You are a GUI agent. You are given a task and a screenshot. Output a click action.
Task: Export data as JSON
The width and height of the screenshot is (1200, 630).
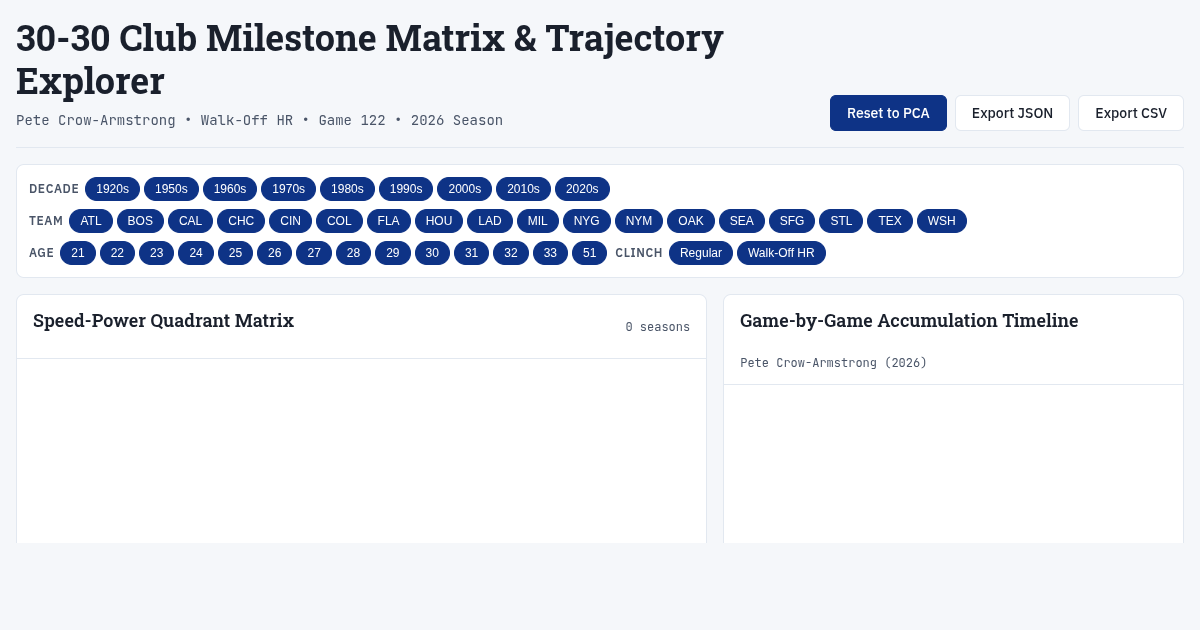click(x=1012, y=113)
